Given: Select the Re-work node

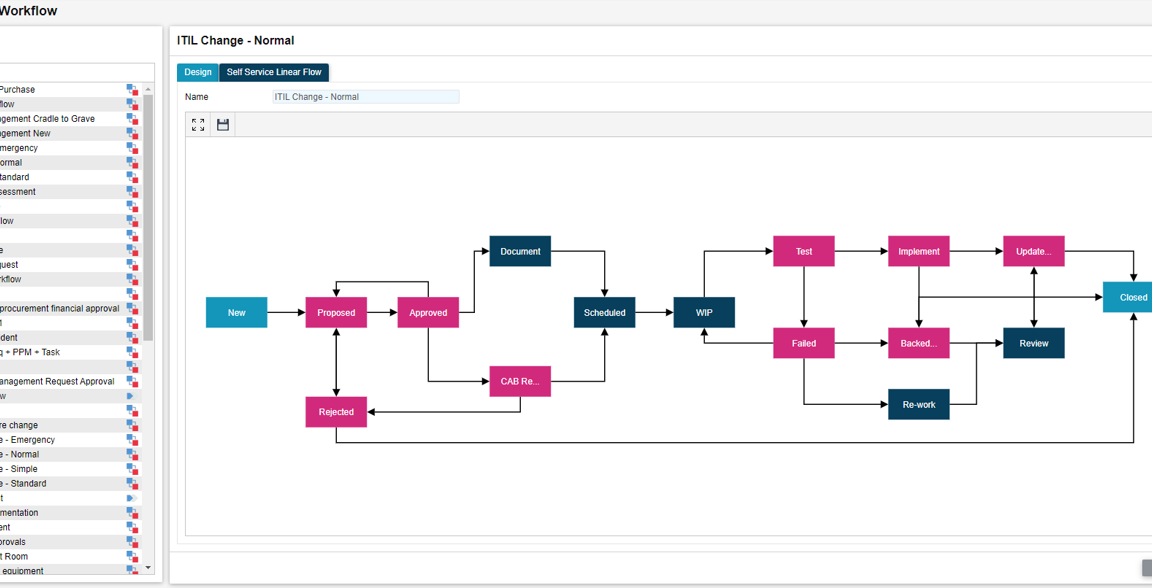Looking at the screenshot, I should (919, 404).
